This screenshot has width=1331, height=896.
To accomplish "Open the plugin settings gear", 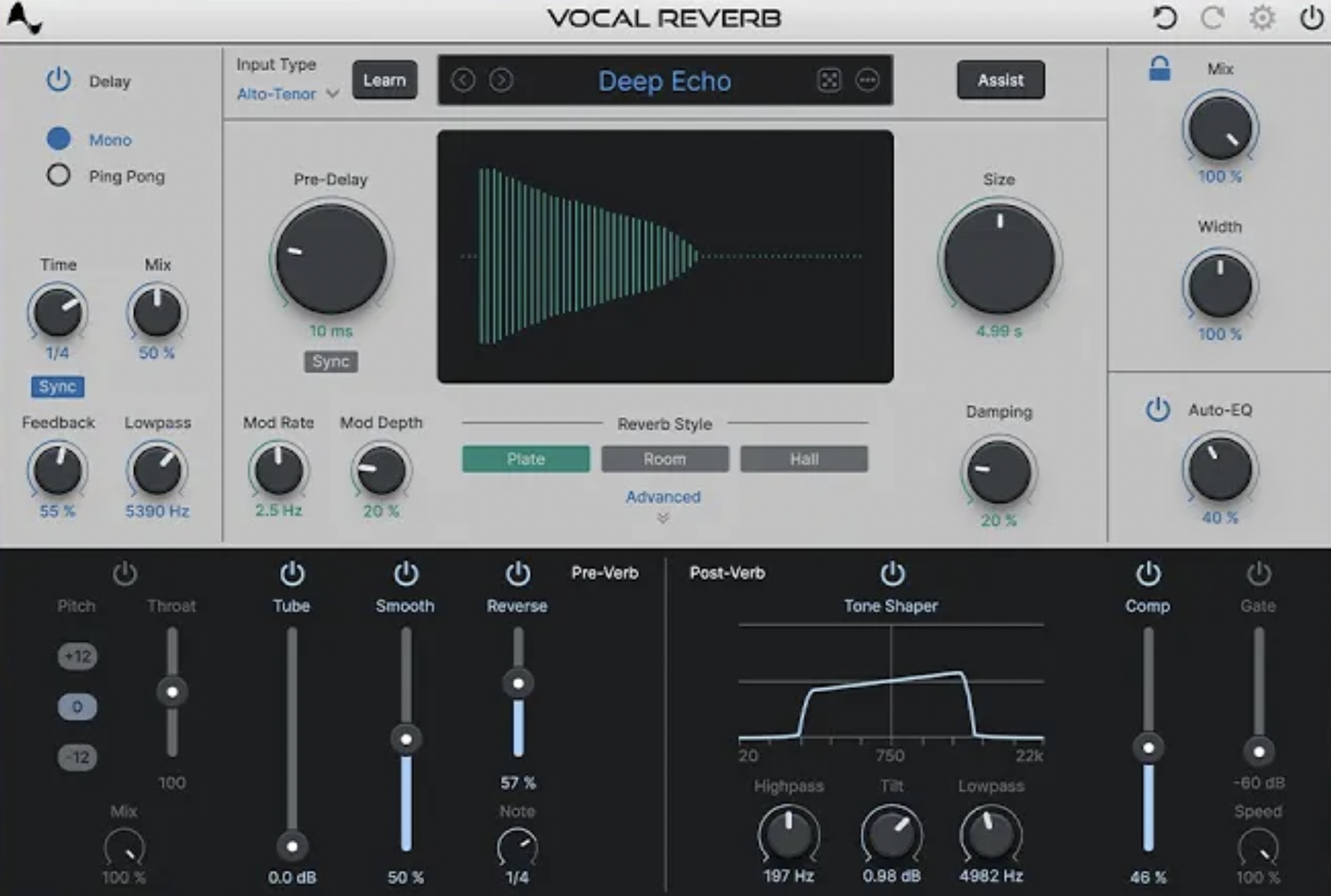I will click(x=1261, y=18).
